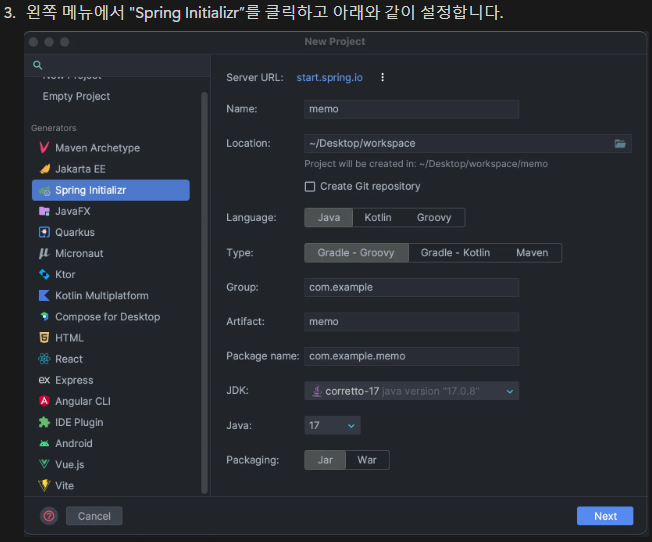Click the Spring Initializr leaf icon

click(x=44, y=191)
